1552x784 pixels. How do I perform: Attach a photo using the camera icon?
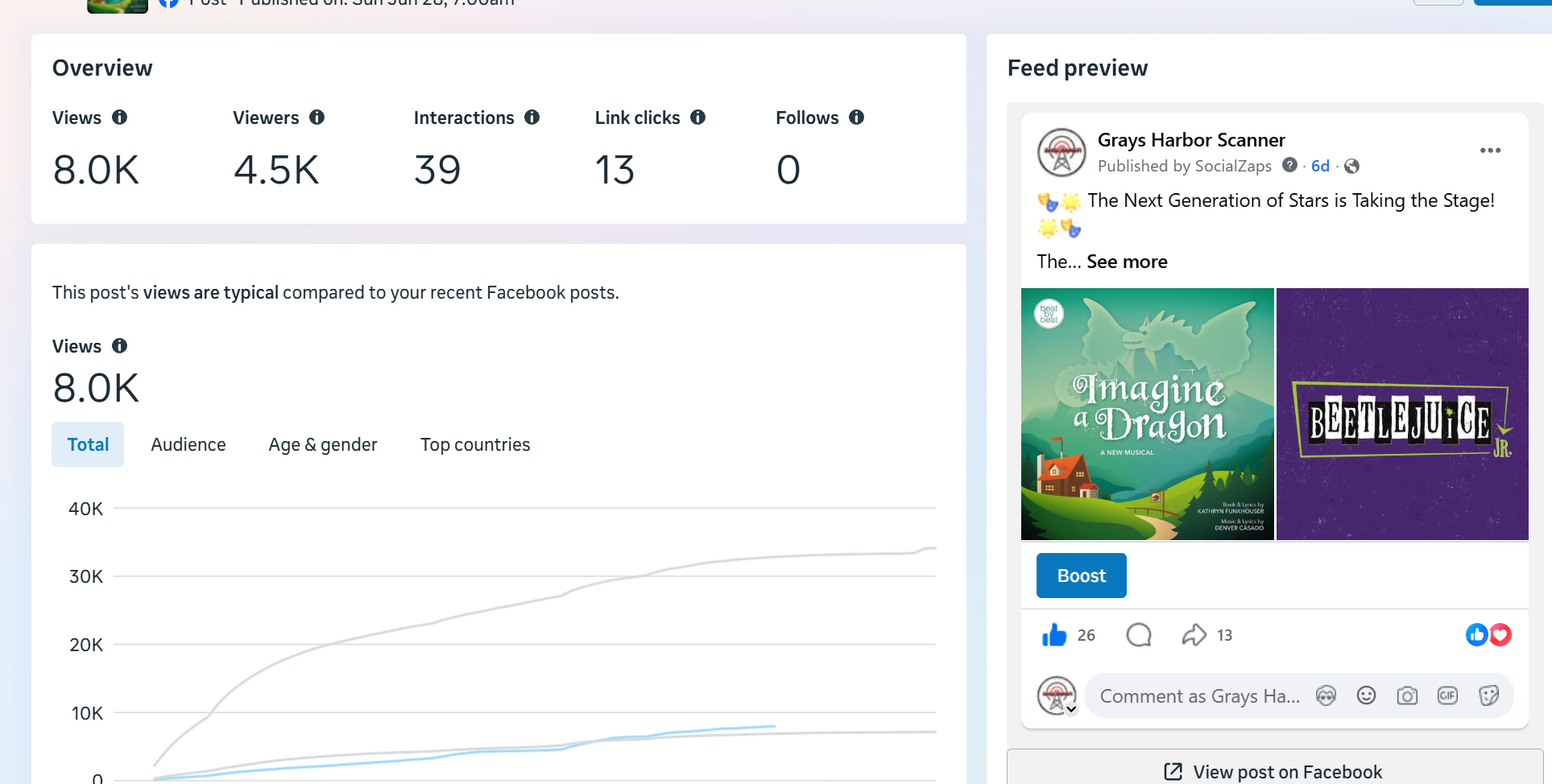1407,695
